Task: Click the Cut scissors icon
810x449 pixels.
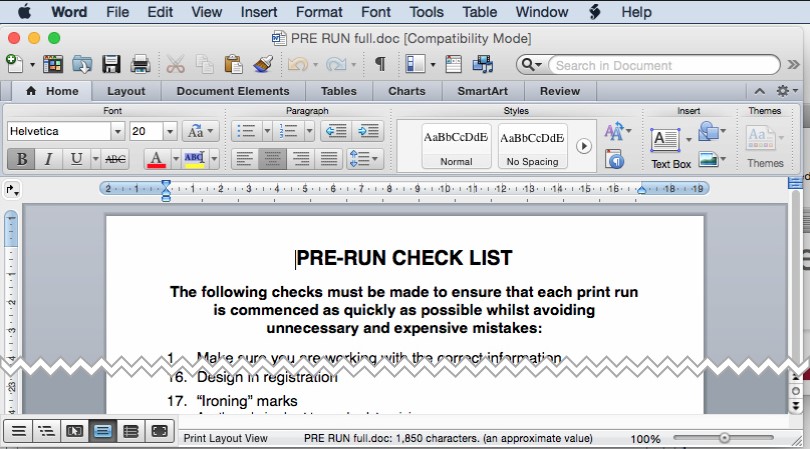Action: pos(175,65)
